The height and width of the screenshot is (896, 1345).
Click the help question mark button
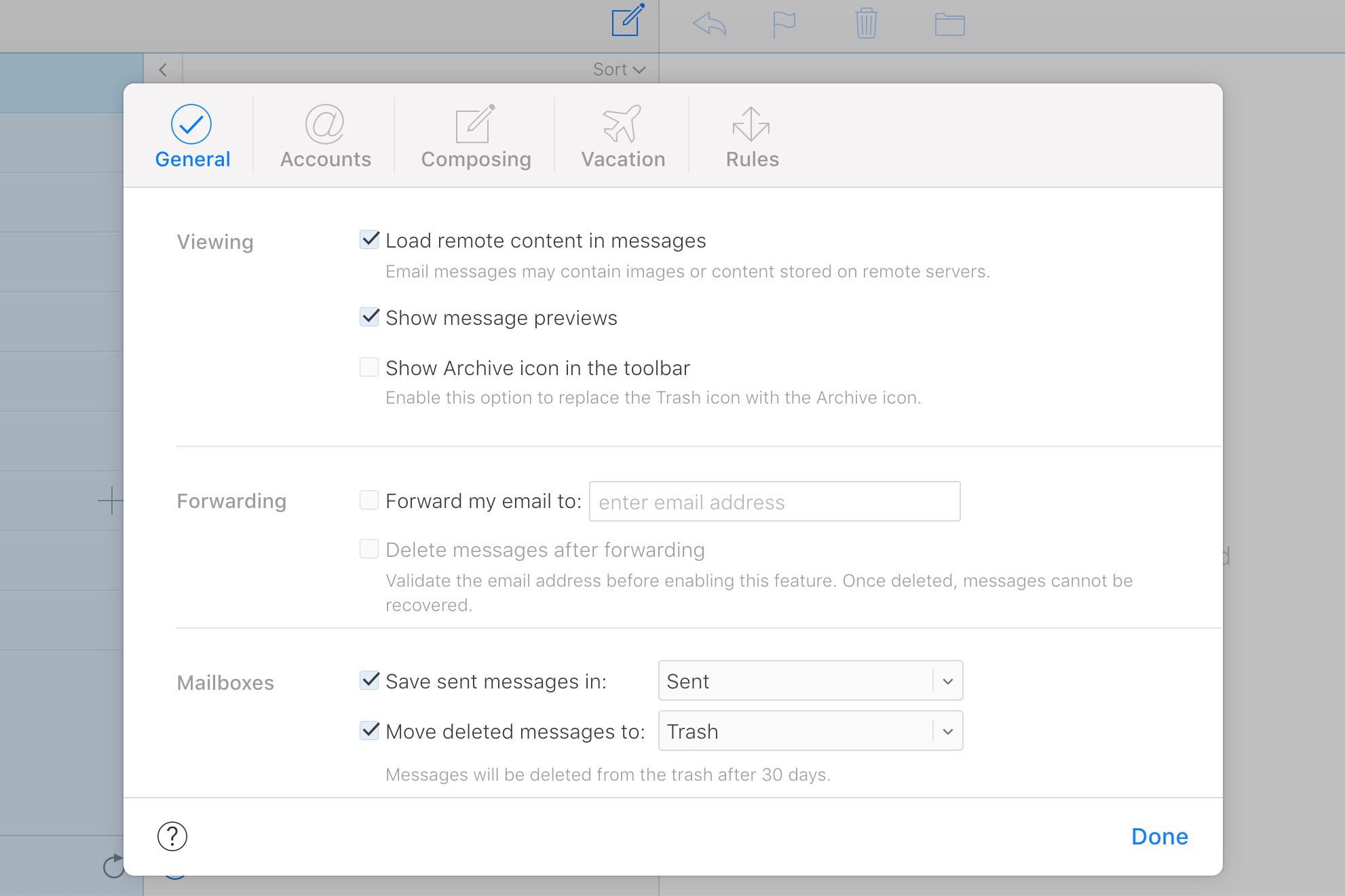point(172,836)
